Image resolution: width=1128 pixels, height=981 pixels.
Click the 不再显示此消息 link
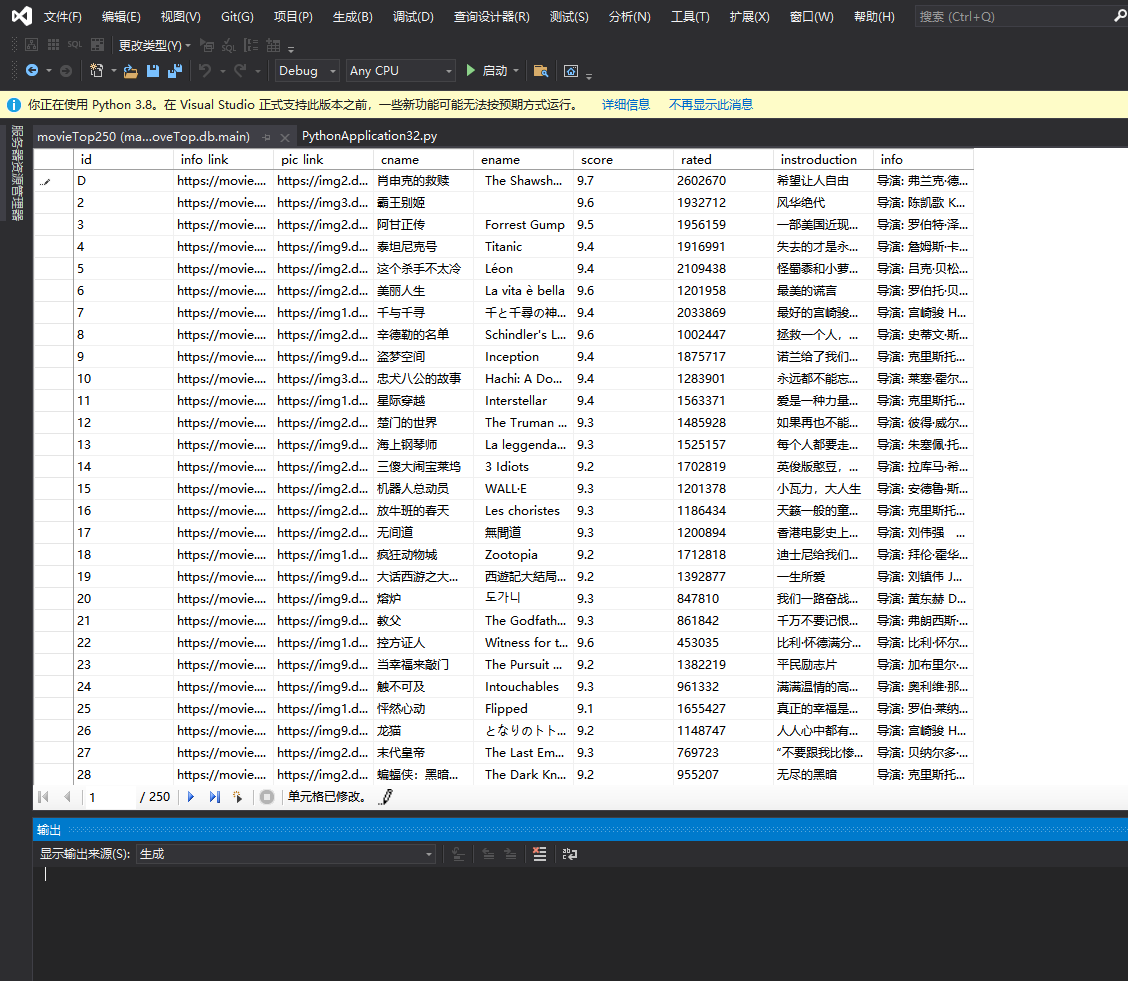pyautogui.click(x=711, y=105)
